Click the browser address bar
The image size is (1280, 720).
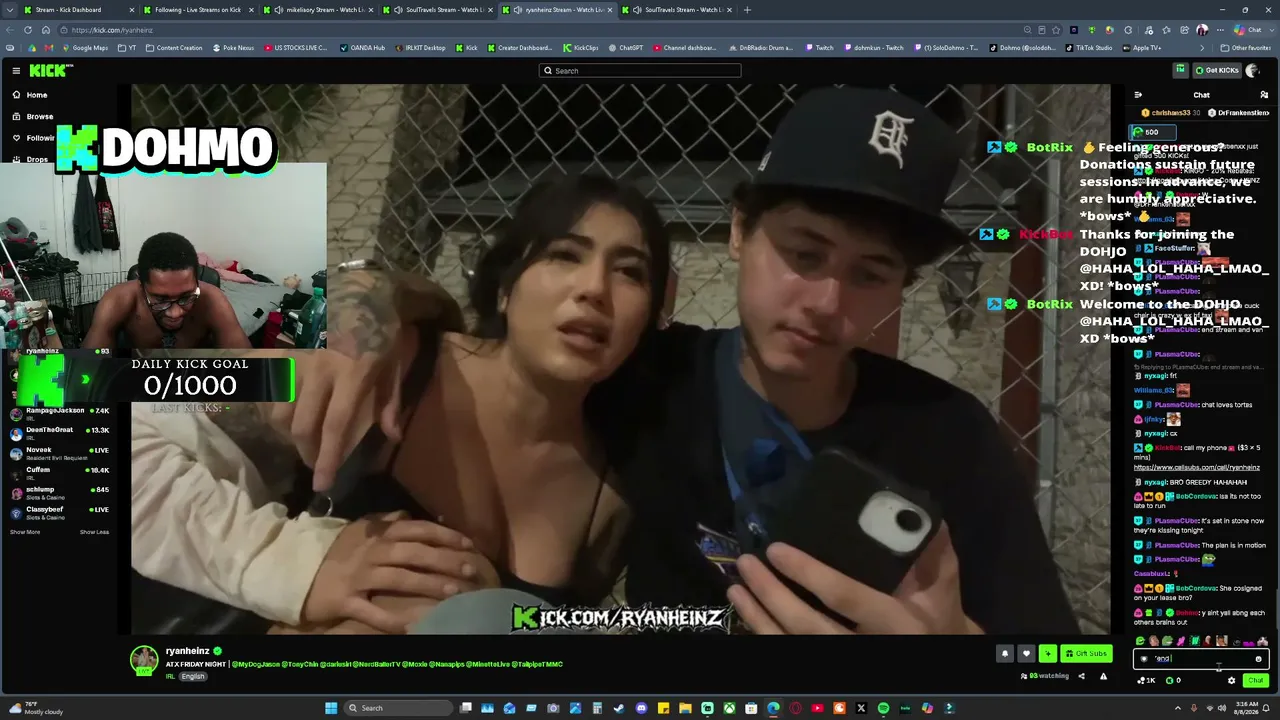pos(540,30)
